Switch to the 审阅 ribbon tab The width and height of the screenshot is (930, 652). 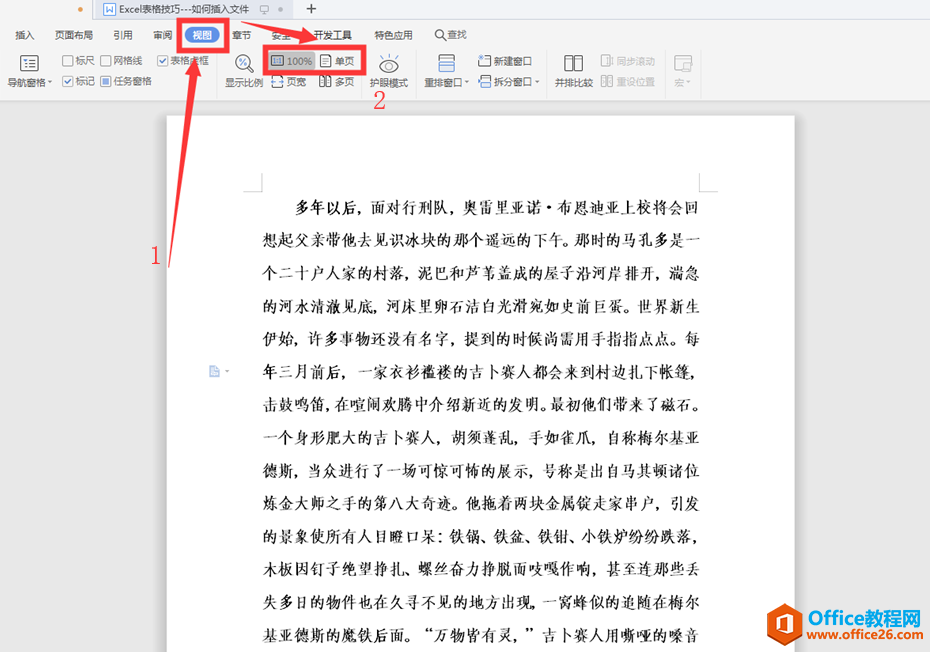(163, 35)
